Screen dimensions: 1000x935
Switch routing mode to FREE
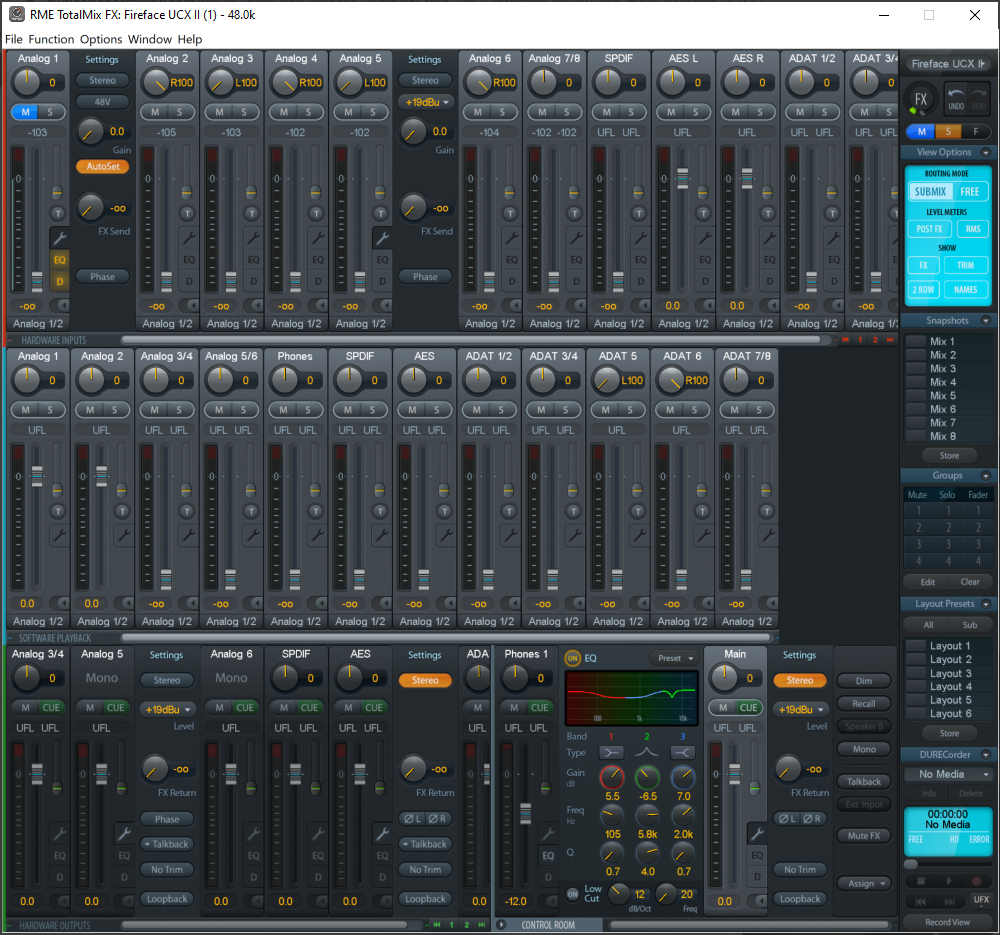(969, 191)
